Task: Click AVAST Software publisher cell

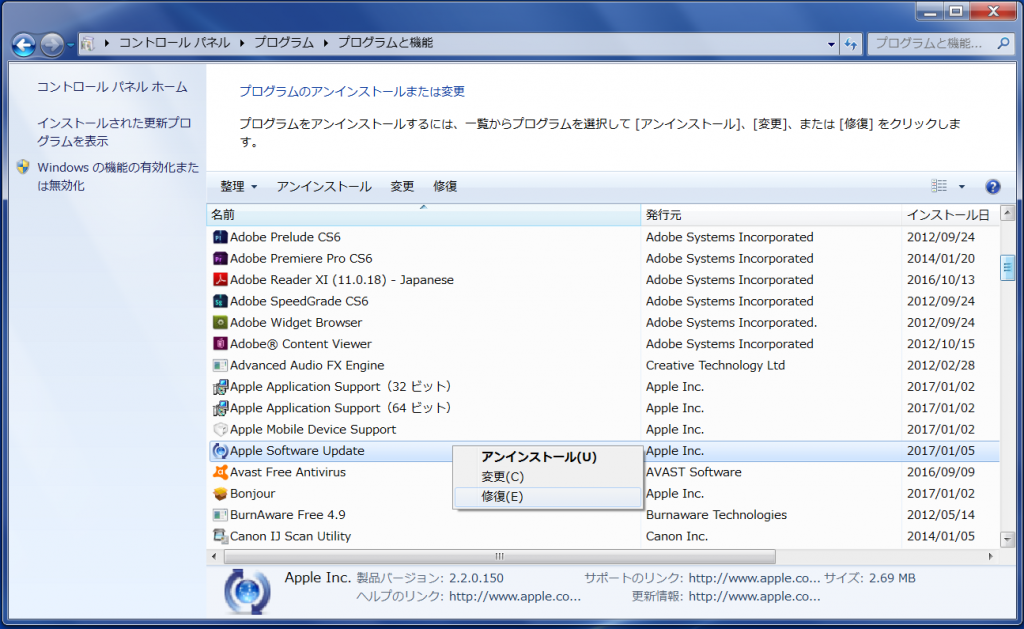Action: pos(694,472)
